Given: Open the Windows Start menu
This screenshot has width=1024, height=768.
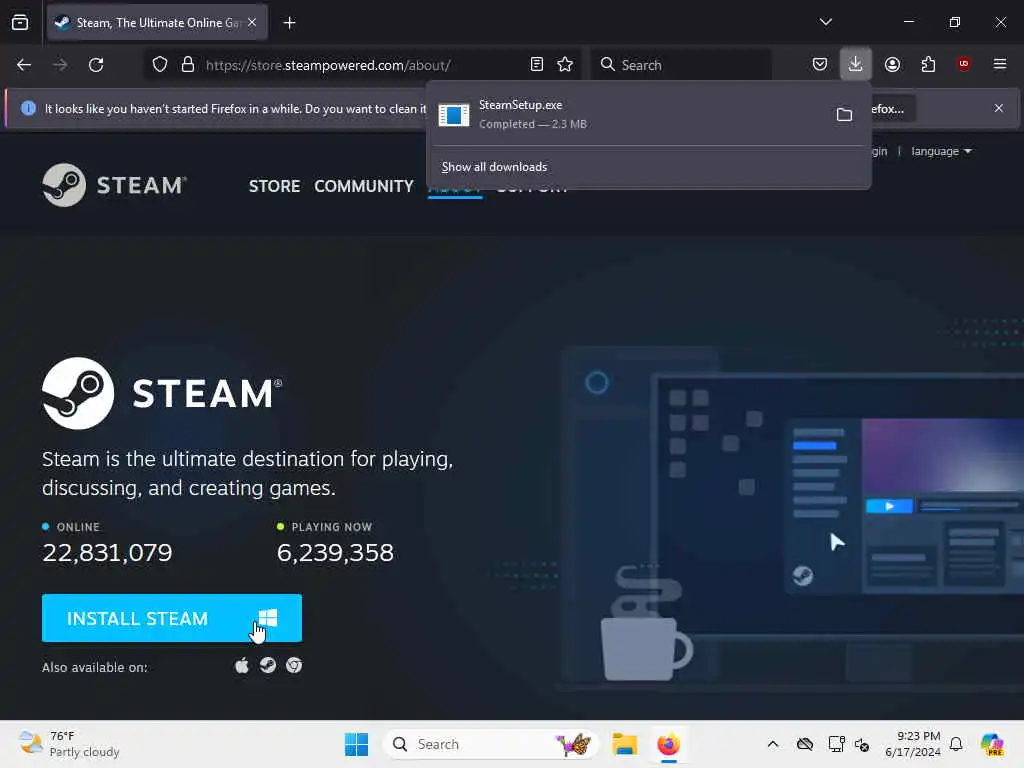Looking at the screenshot, I should tap(356, 744).
